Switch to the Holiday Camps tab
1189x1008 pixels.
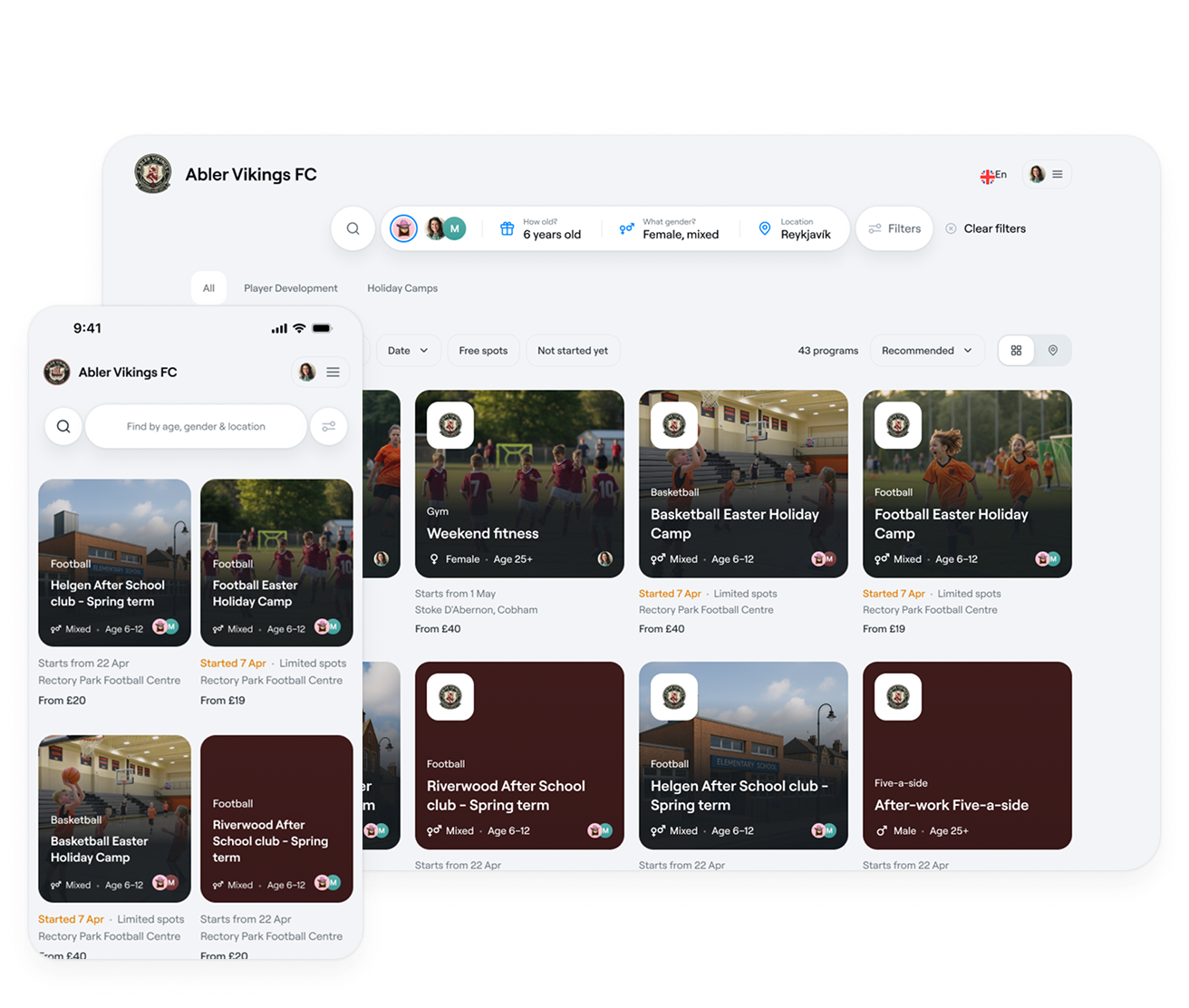402,288
